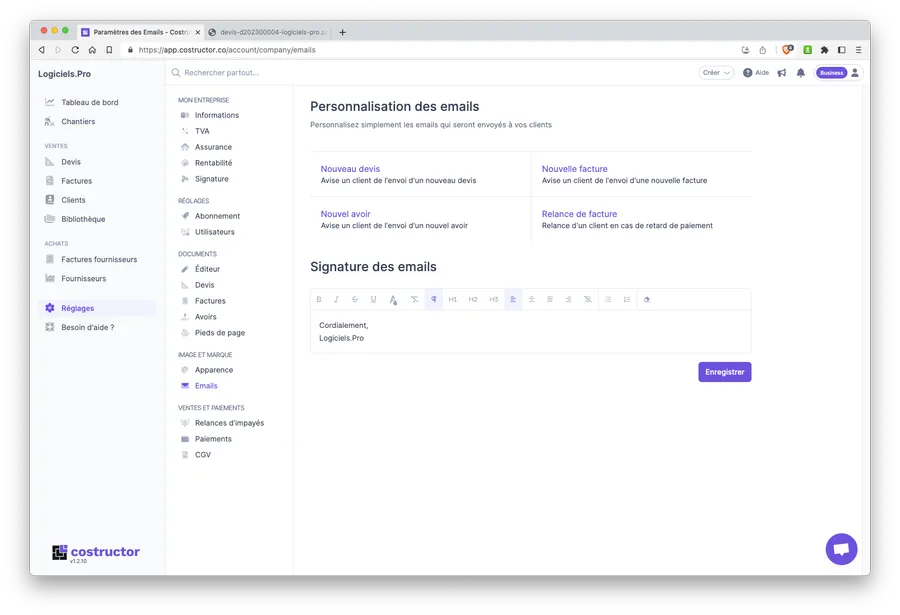Expand the Créer dropdown
This screenshot has height=615, width=900.
(x=716, y=73)
